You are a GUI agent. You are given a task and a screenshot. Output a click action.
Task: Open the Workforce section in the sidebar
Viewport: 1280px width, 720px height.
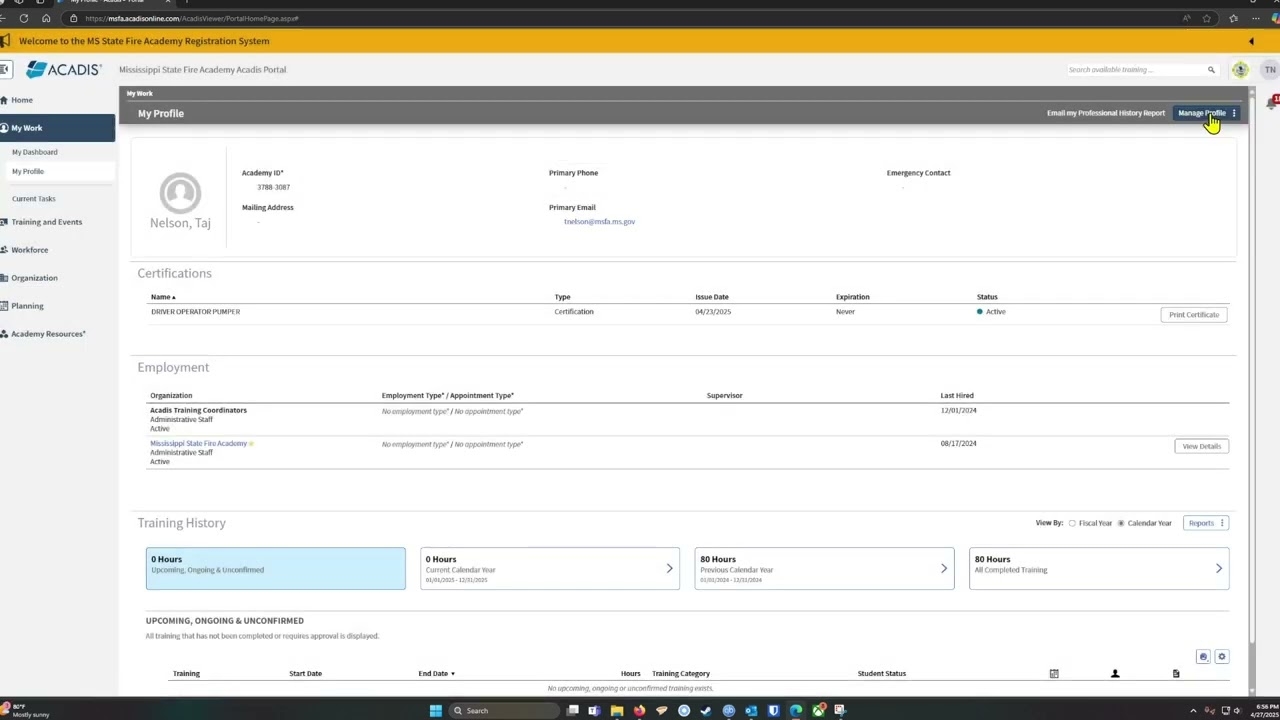29,249
